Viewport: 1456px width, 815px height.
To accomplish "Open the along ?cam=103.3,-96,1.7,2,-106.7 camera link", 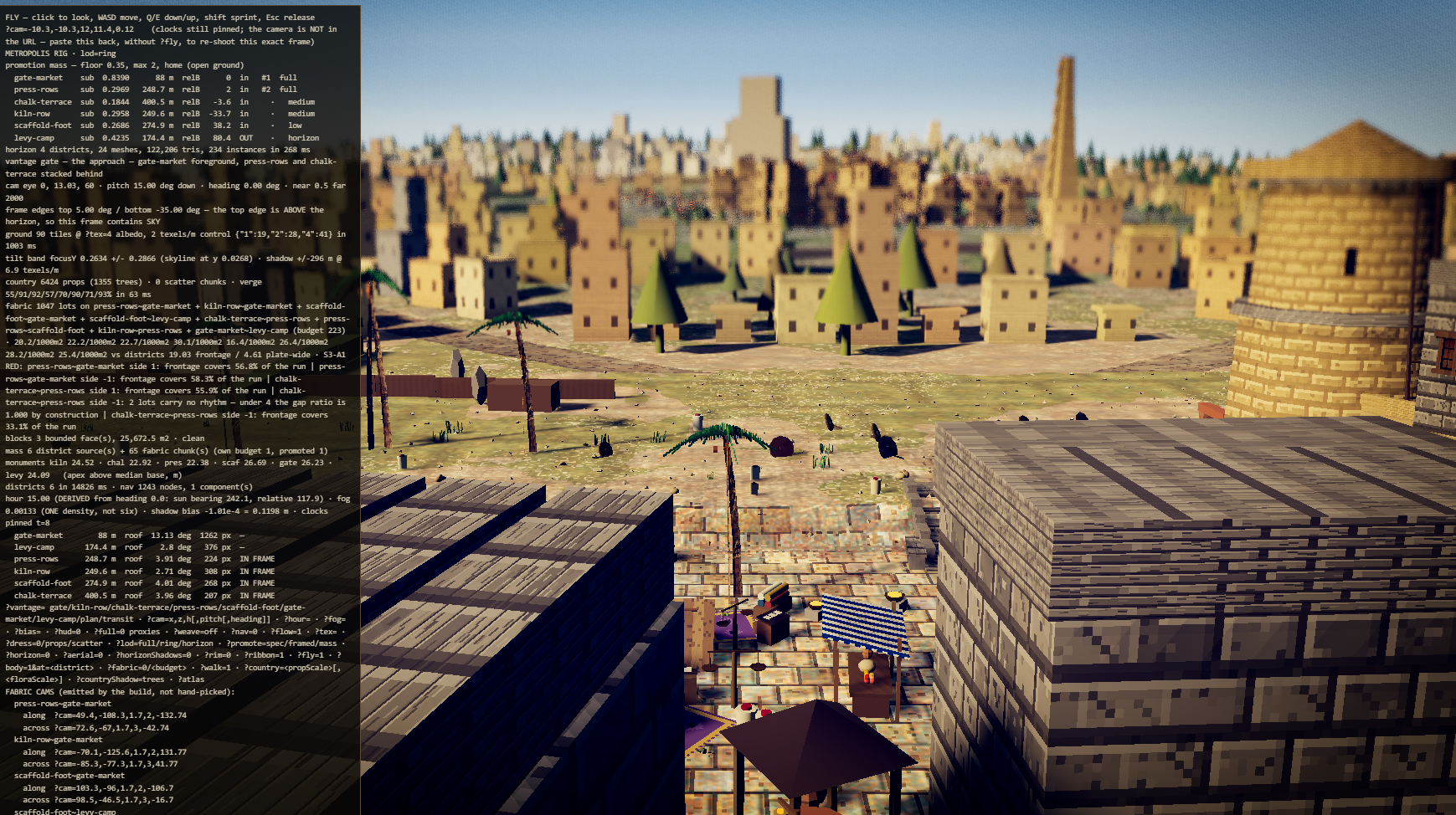I will (98, 788).
